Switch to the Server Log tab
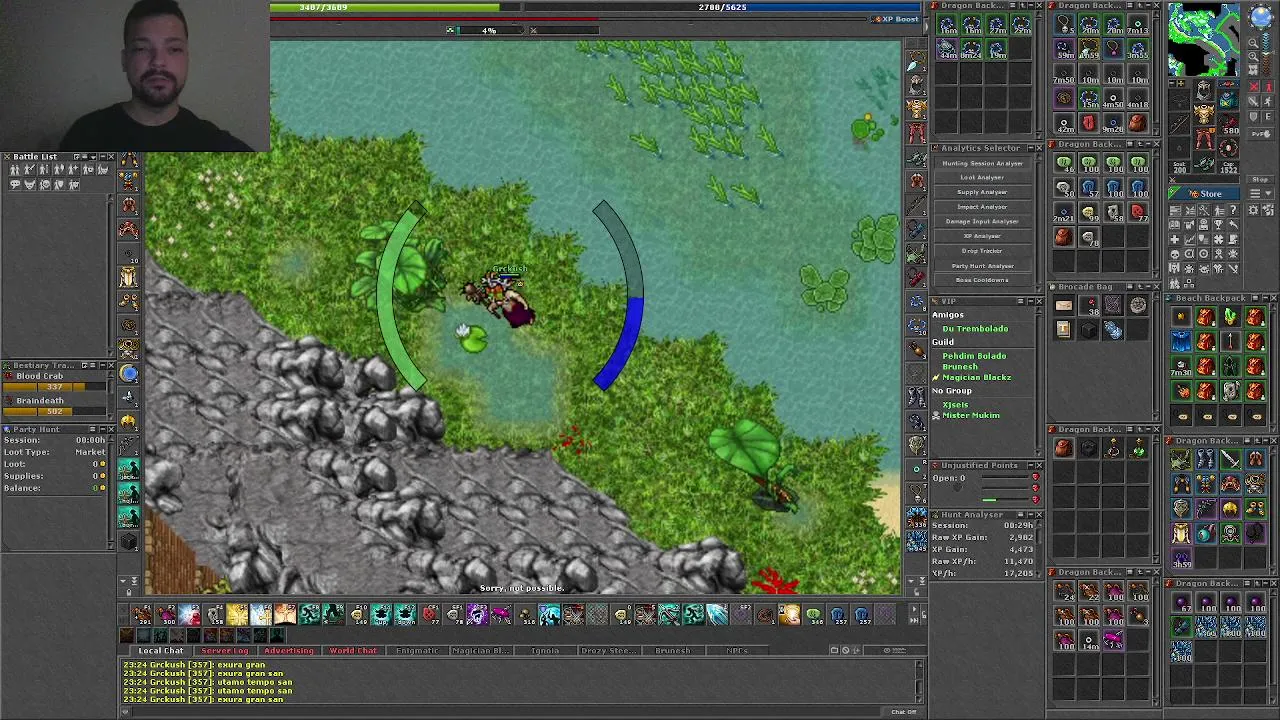1280x720 pixels. pyautogui.click(x=225, y=651)
